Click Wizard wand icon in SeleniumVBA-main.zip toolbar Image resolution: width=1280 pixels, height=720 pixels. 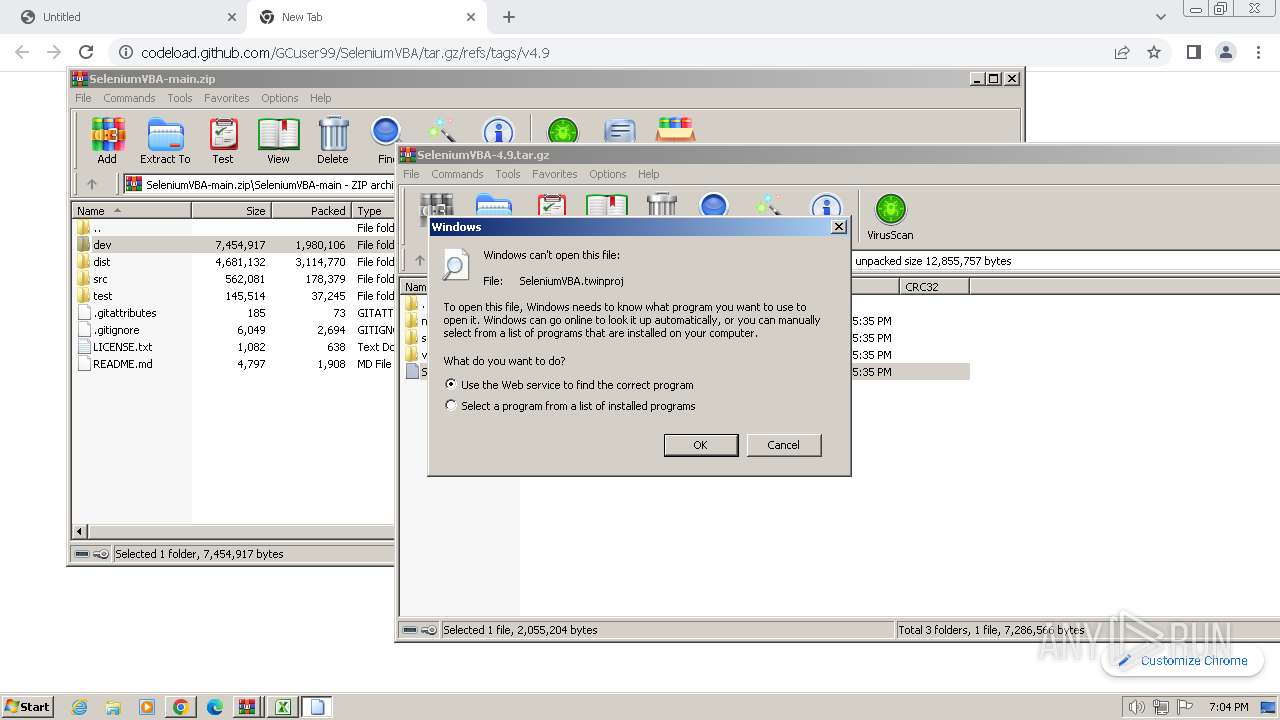[x=441, y=130]
